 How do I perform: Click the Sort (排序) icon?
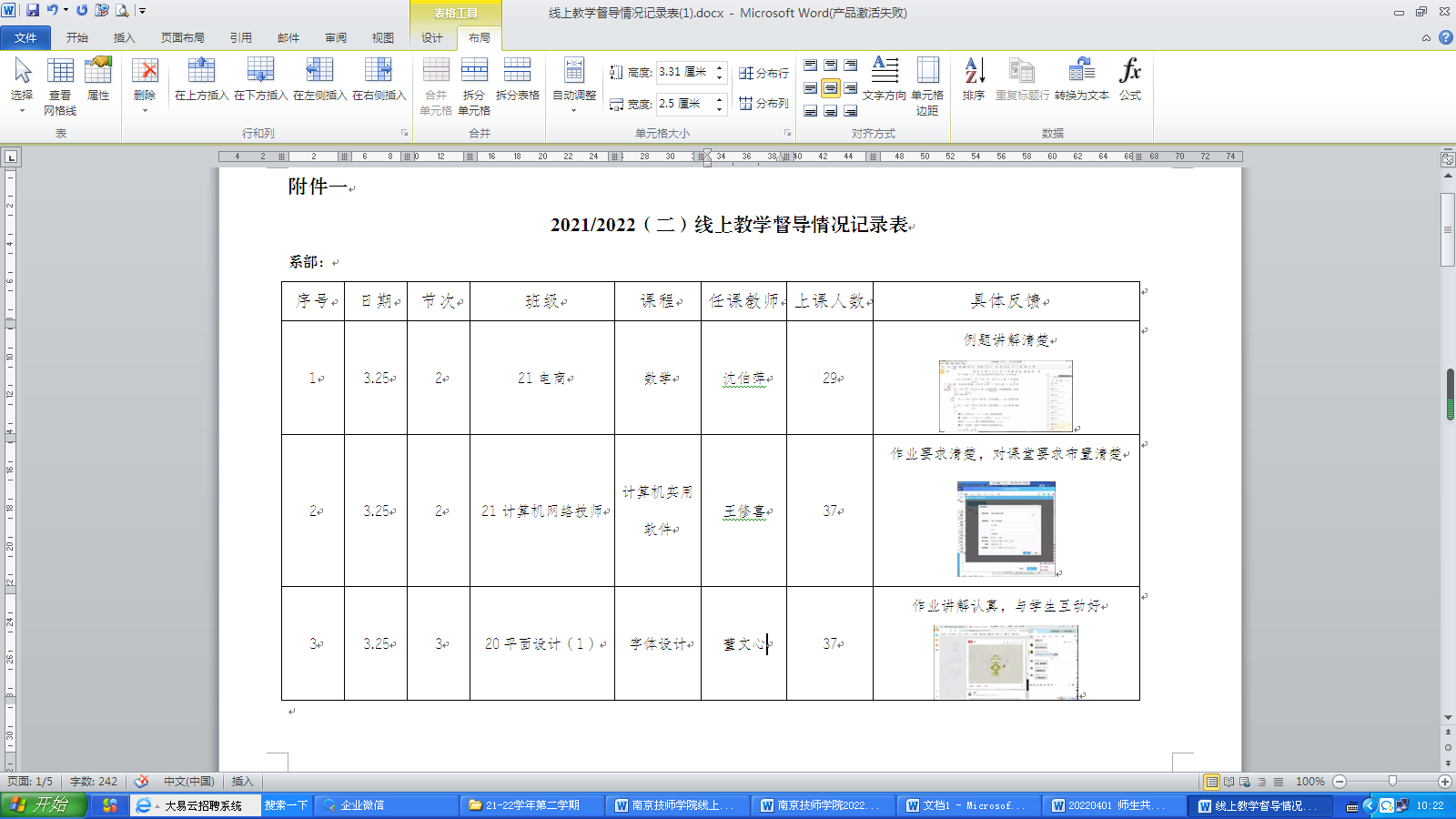[974, 71]
